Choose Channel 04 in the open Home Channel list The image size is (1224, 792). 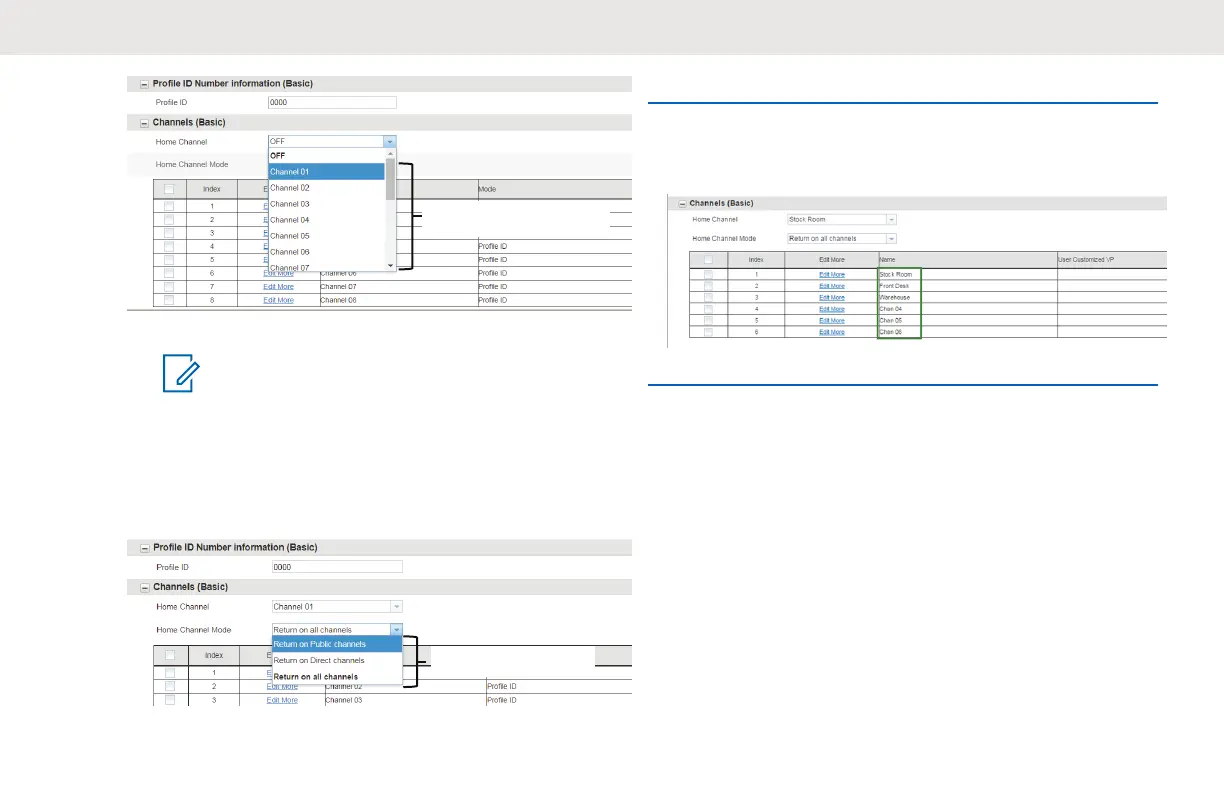click(326, 220)
